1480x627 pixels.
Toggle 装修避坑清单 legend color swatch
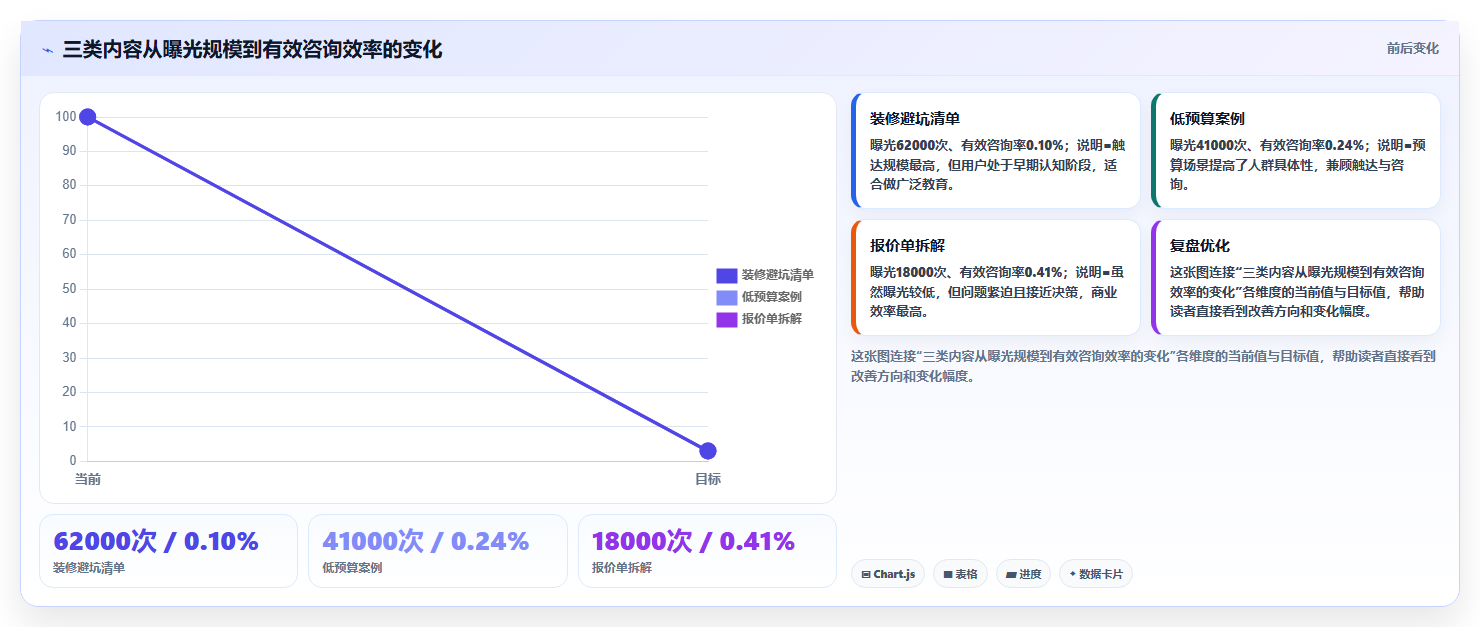click(x=726, y=275)
